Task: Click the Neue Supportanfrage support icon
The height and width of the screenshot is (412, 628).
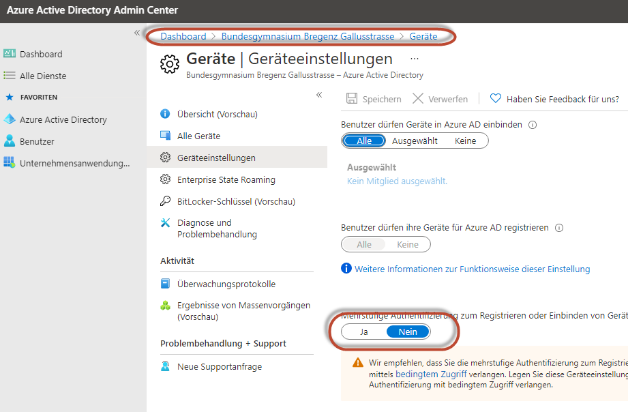Action: 165,366
